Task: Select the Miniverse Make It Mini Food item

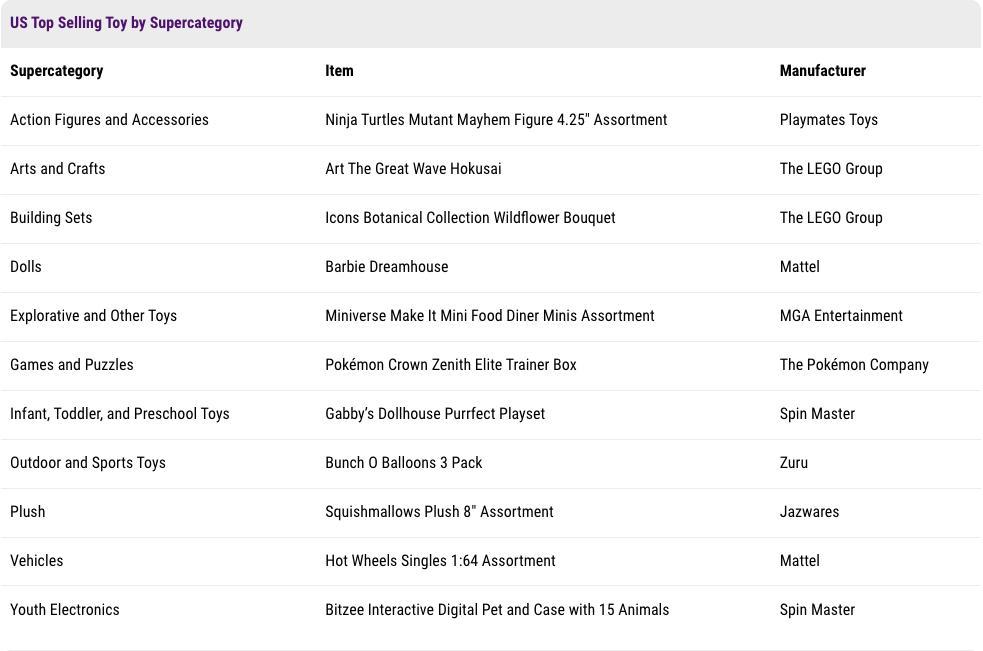Action: click(x=490, y=315)
